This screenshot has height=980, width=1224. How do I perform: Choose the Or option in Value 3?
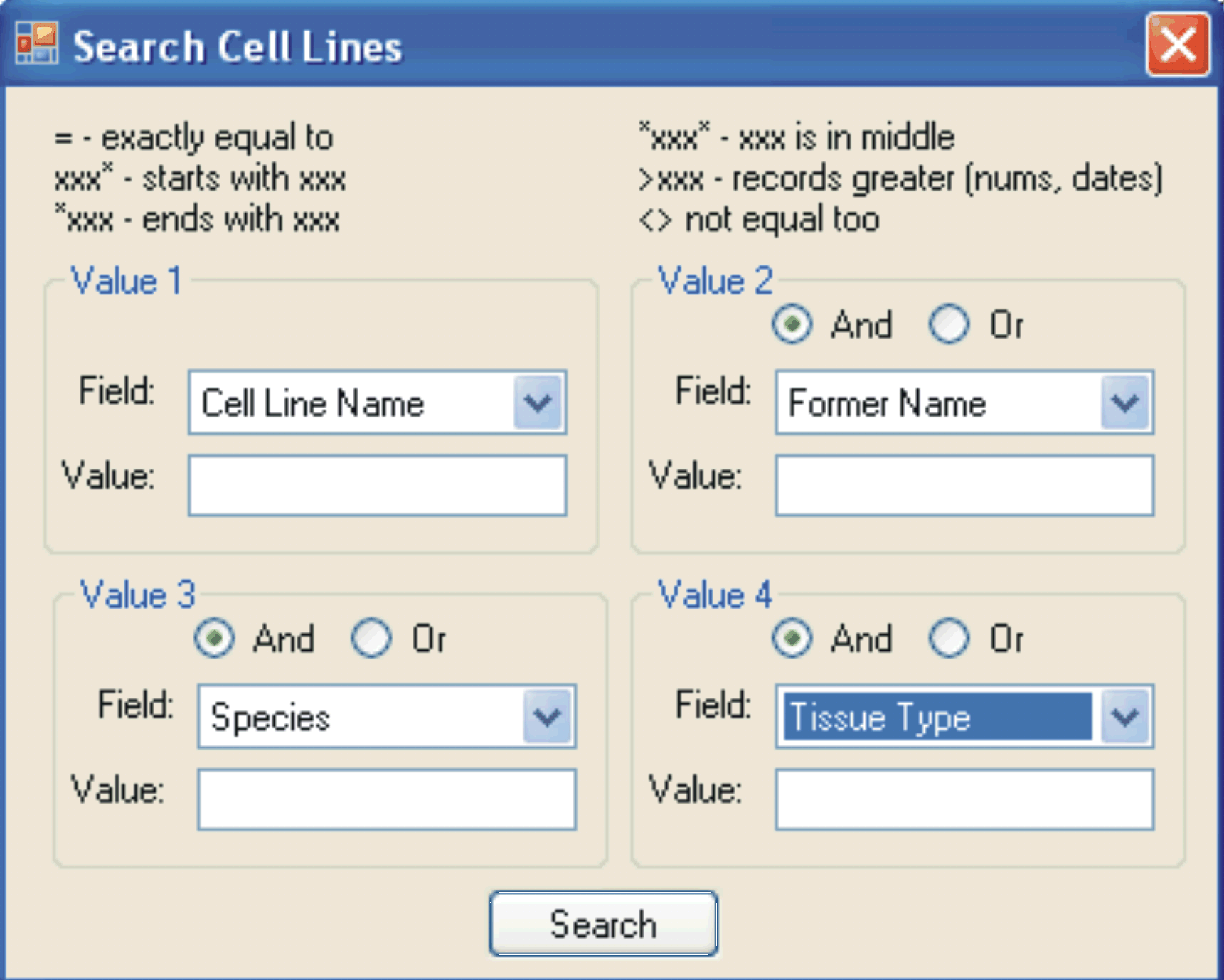371,639
